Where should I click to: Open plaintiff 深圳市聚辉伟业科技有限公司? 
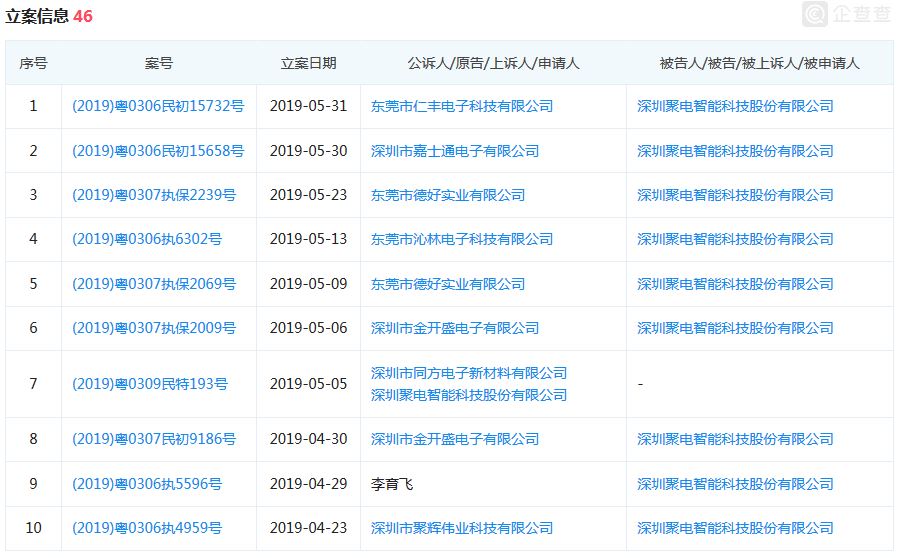click(462, 528)
